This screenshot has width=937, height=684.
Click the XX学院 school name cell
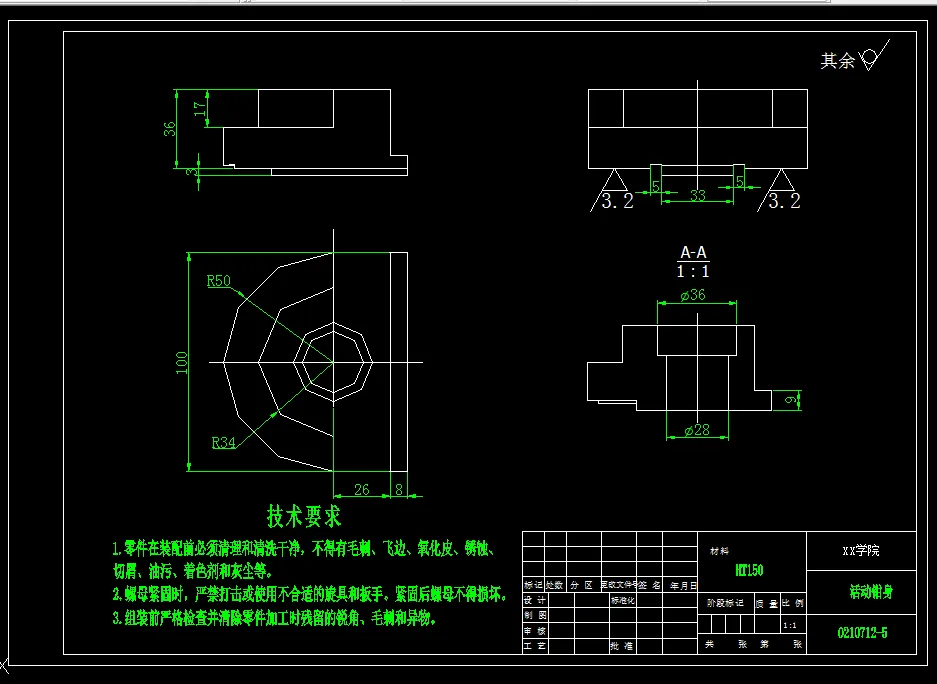pyautogui.click(x=861, y=551)
